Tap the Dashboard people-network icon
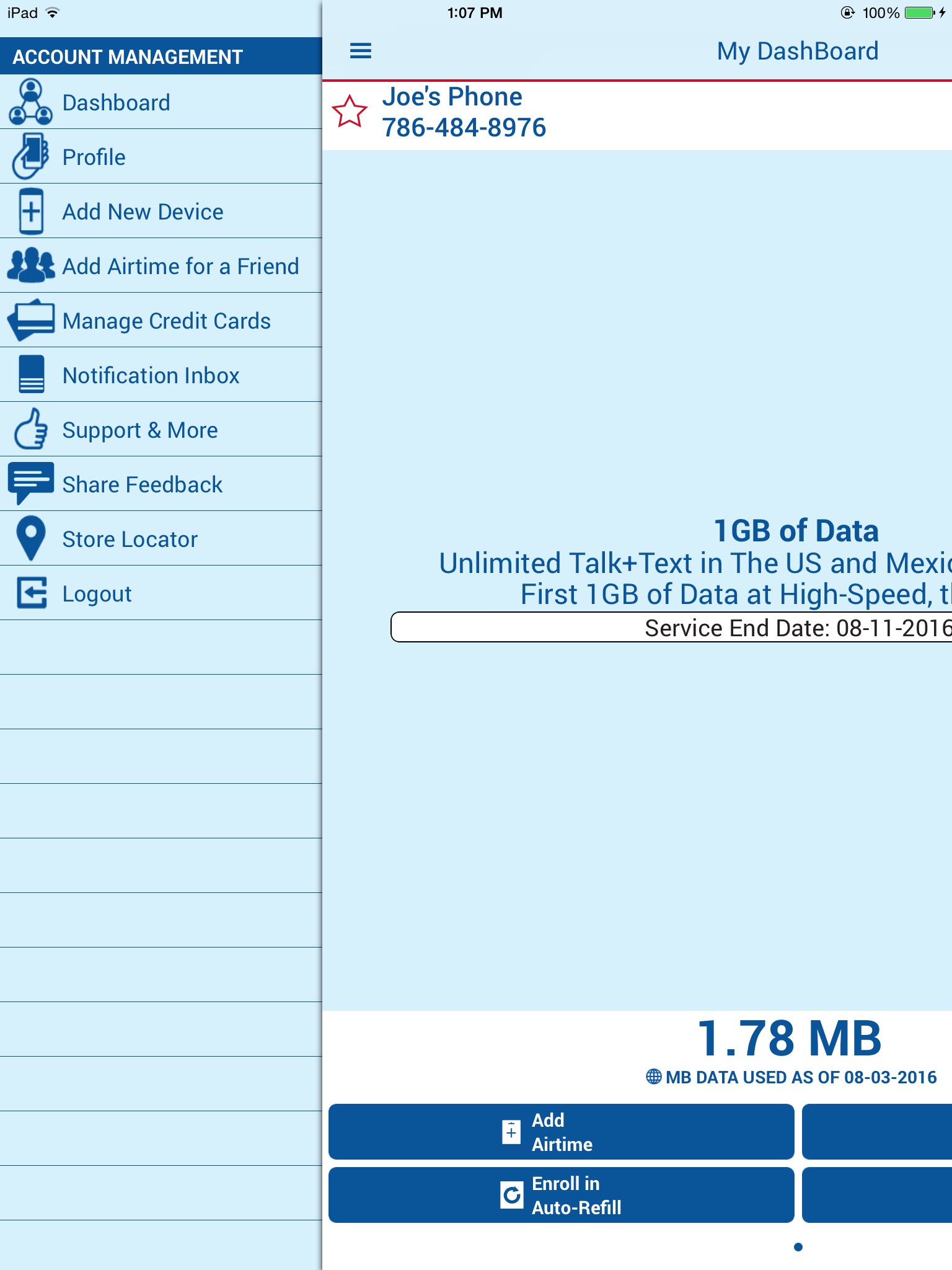Viewport: 952px width, 1270px height. (30, 102)
